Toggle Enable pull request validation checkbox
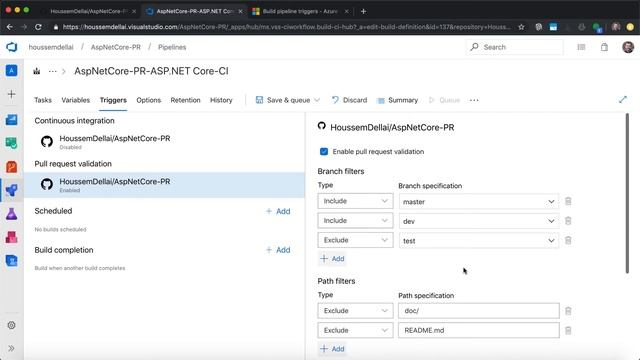This screenshot has width=640, height=360. [x=324, y=151]
